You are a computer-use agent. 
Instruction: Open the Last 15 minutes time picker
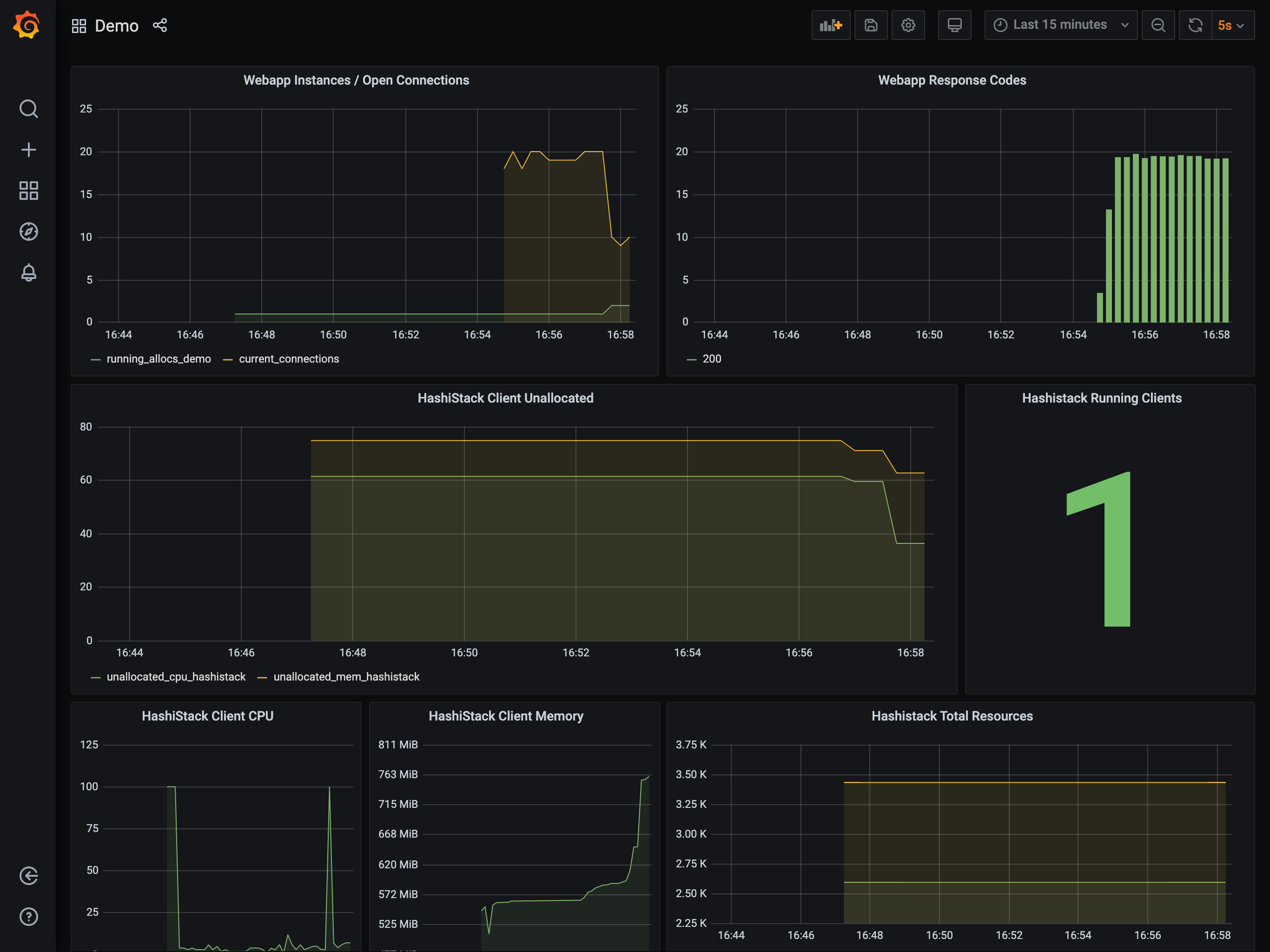pyautogui.click(x=1061, y=25)
